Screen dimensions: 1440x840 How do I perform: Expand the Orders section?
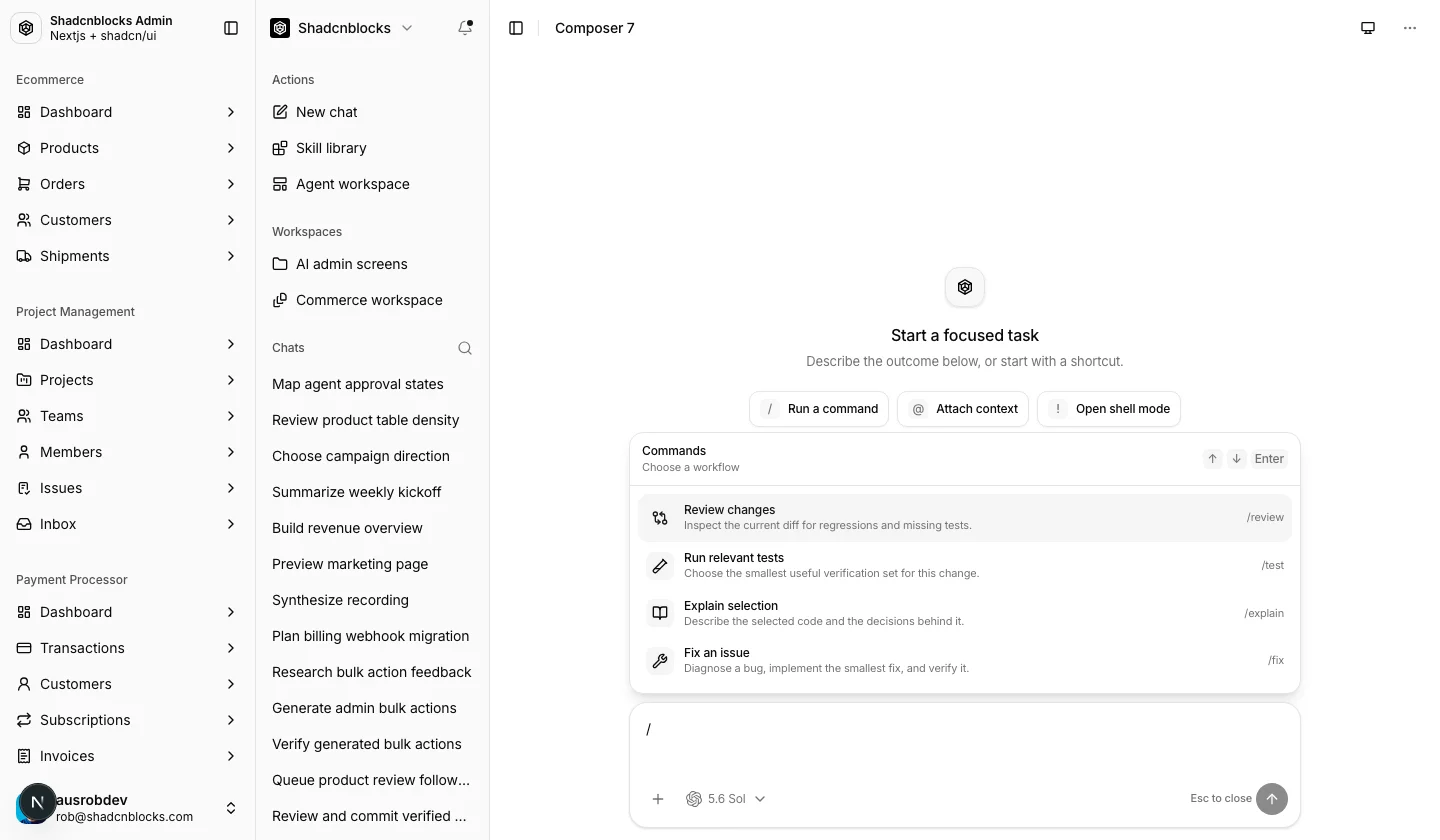pyautogui.click(x=127, y=184)
